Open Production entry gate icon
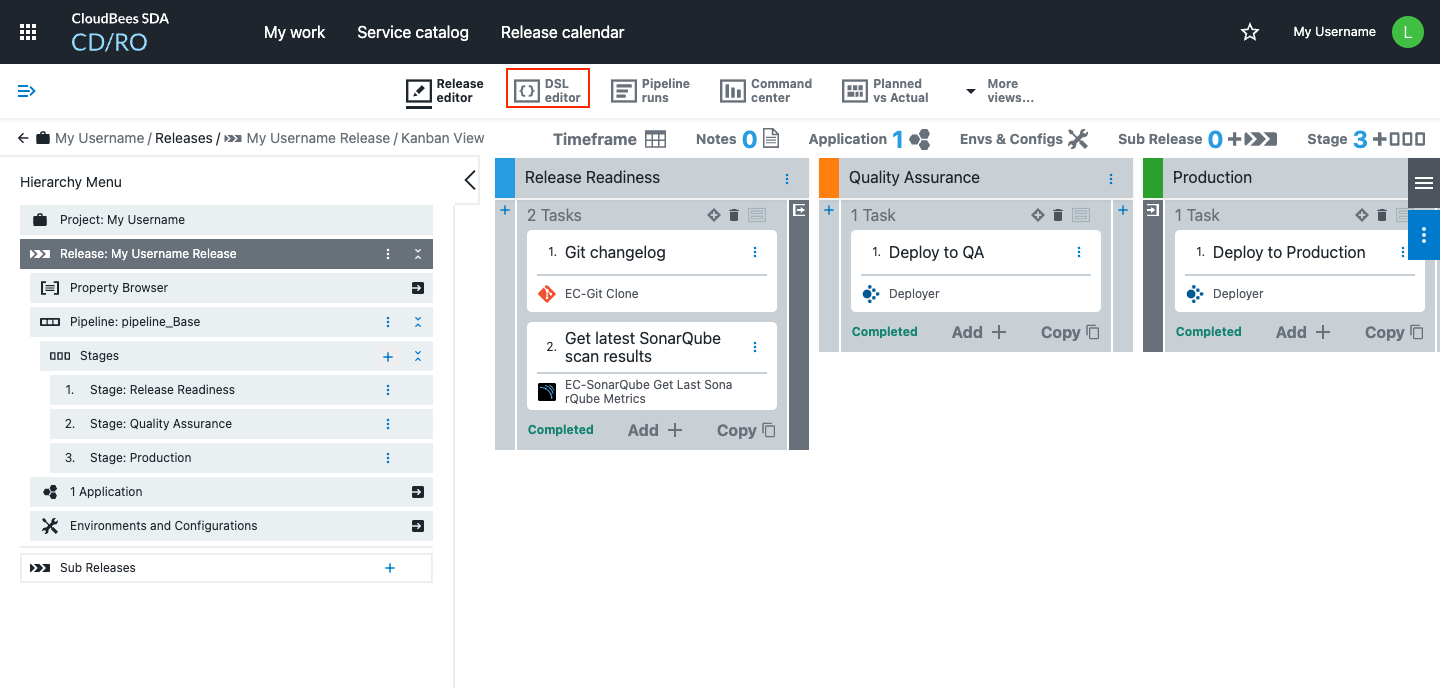Image resolution: width=1440 pixels, height=691 pixels. [1153, 210]
